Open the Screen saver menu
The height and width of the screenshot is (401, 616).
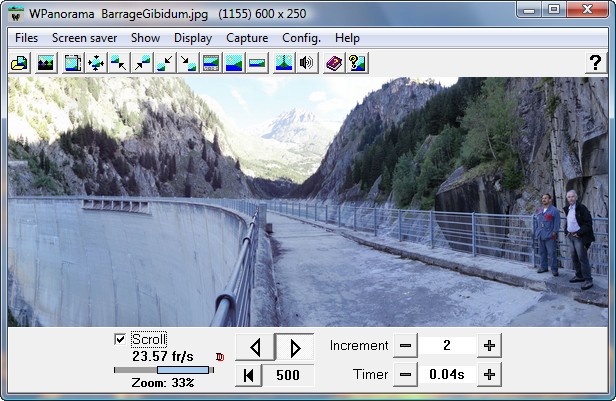[x=84, y=38]
